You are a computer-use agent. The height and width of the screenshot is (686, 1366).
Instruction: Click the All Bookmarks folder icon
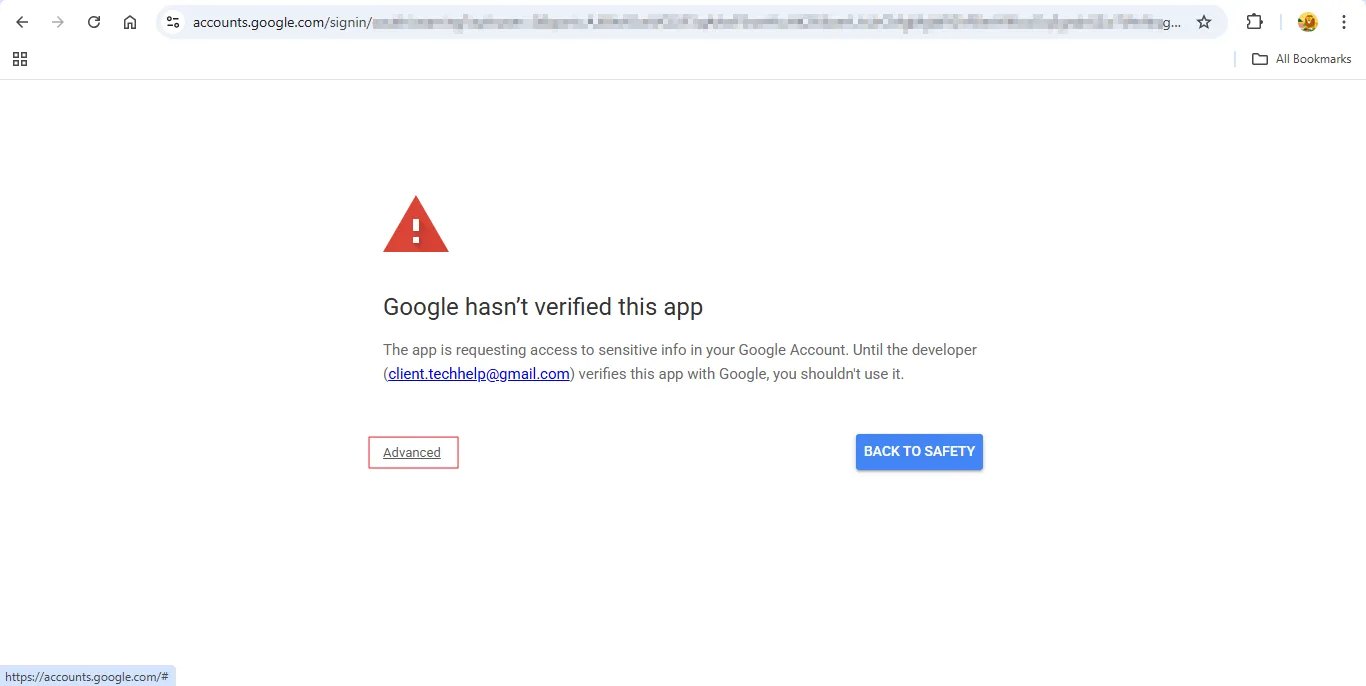[1260, 59]
